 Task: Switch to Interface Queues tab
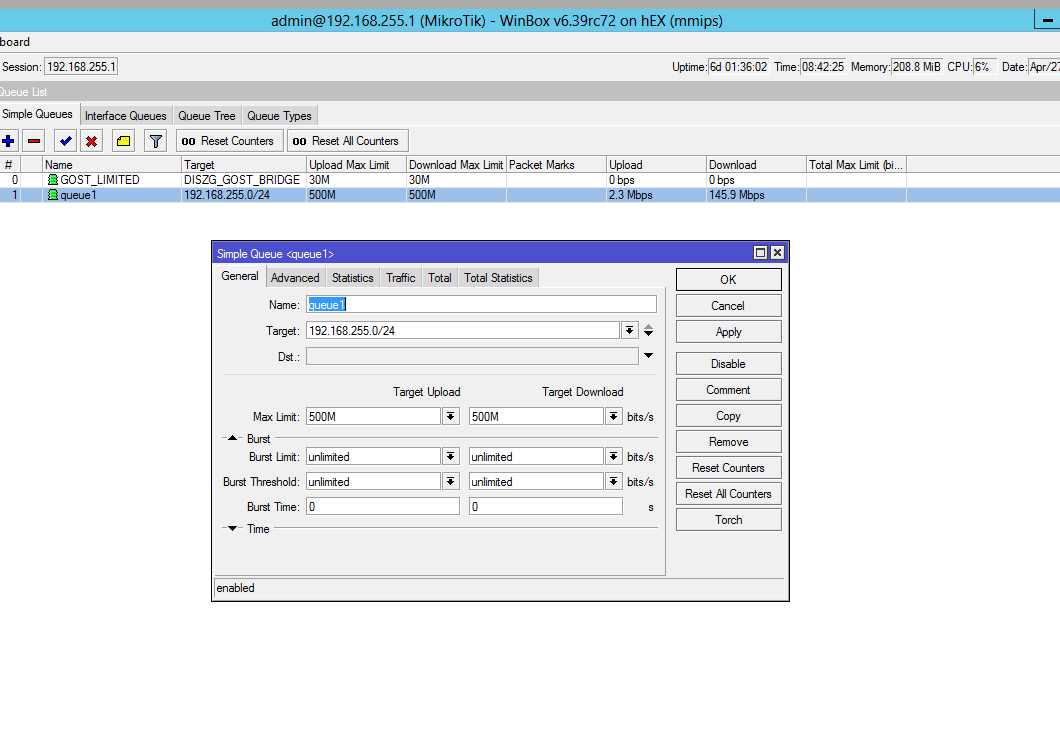point(126,116)
